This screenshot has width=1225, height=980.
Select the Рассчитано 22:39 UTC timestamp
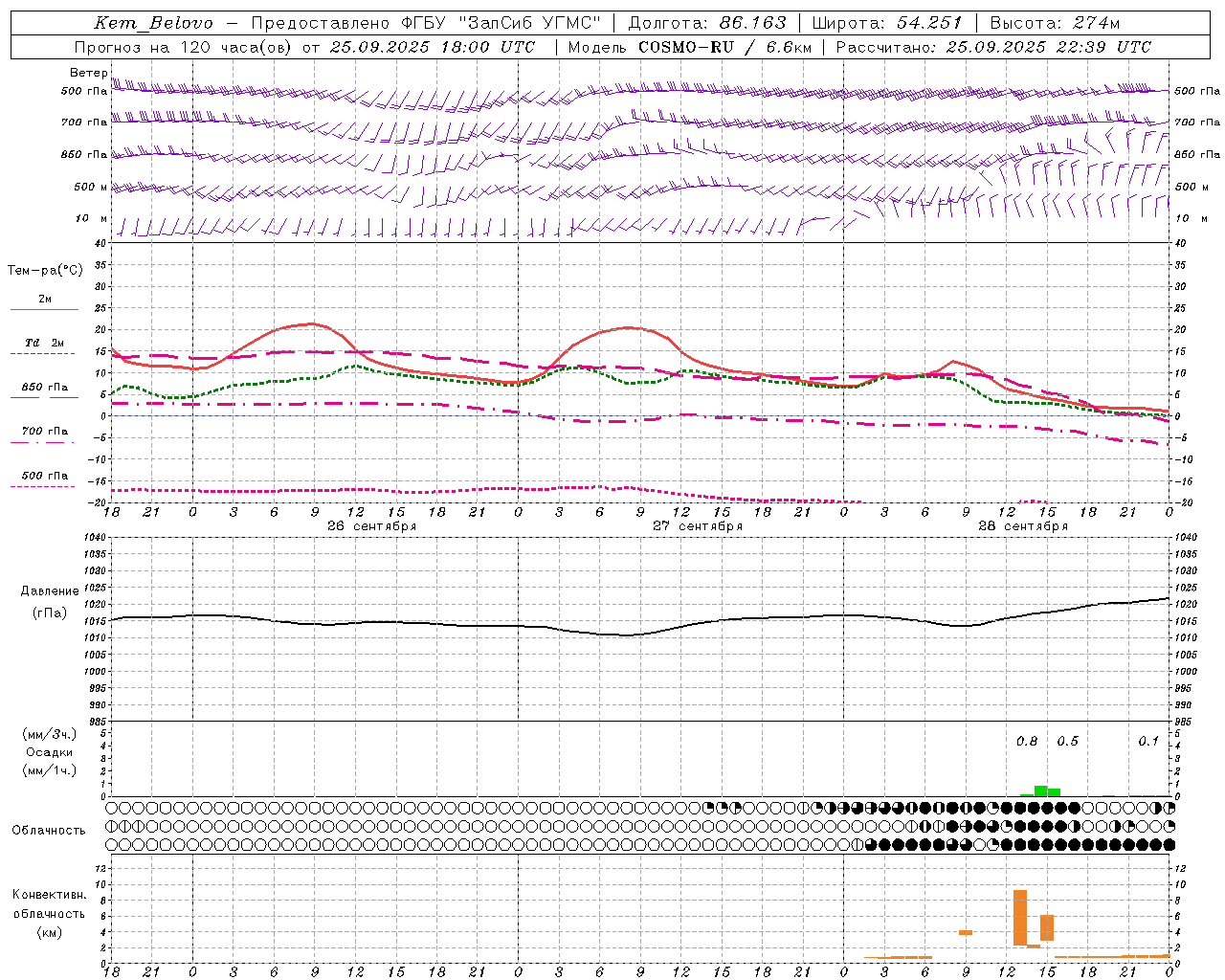993,47
